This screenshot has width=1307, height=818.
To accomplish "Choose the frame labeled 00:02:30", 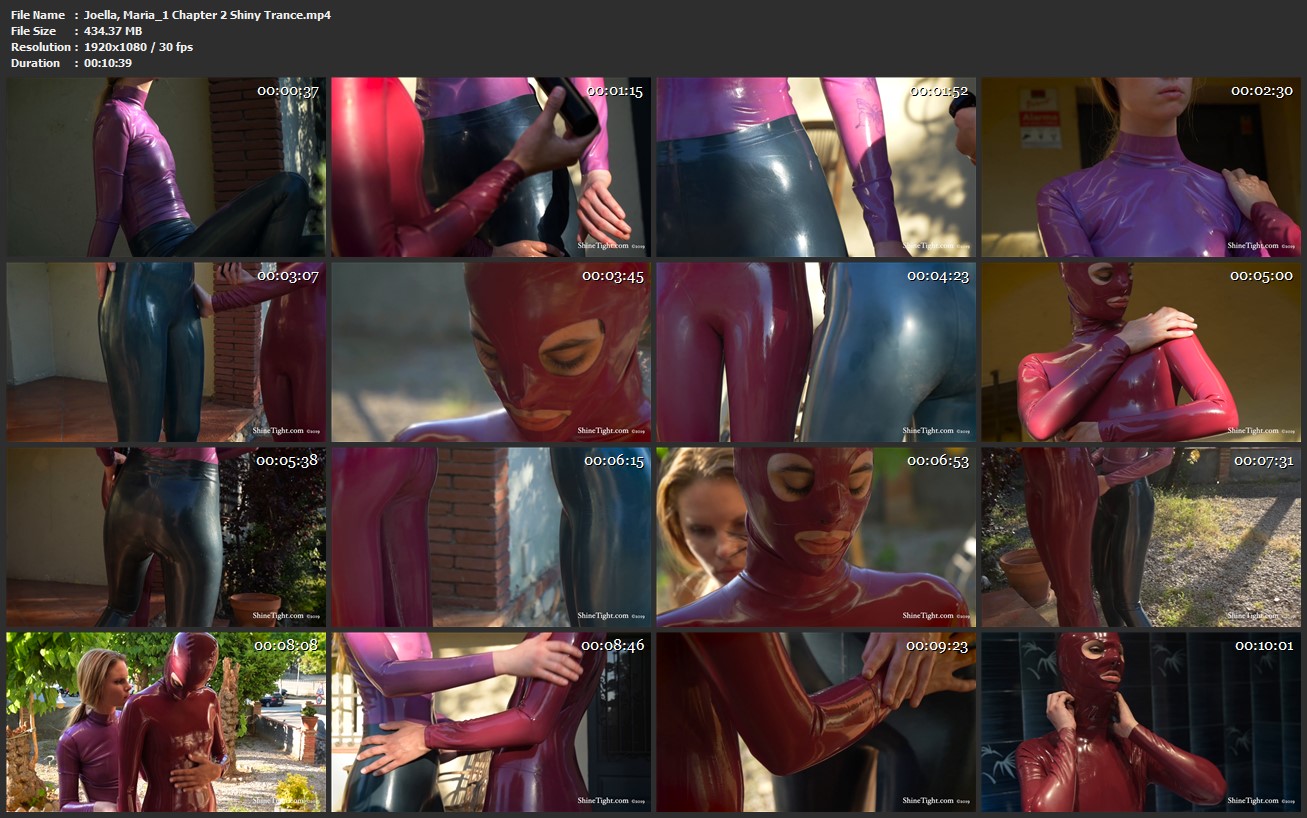I will (1141, 167).
